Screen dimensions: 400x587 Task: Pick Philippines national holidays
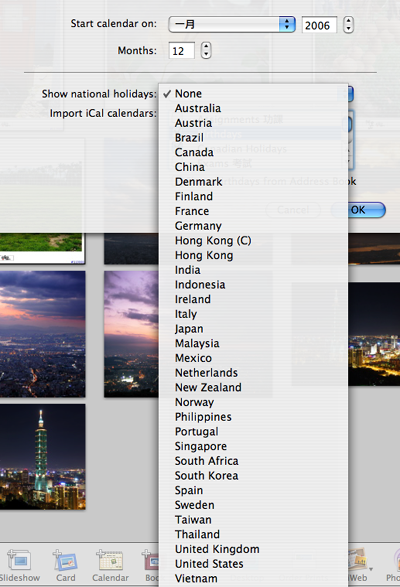tap(254, 417)
